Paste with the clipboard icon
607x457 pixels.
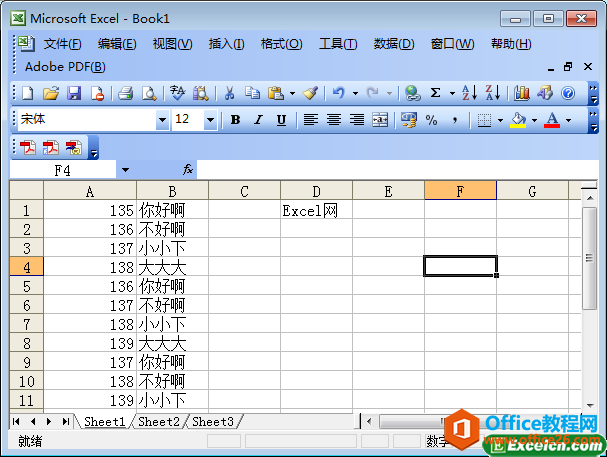(x=276, y=93)
